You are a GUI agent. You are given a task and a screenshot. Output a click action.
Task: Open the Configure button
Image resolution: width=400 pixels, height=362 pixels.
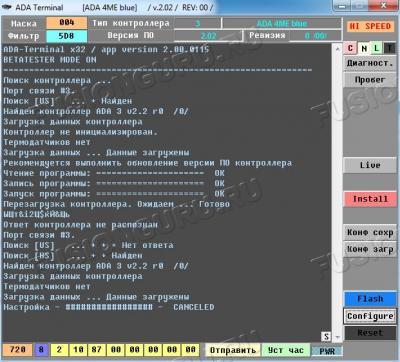tap(370, 316)
